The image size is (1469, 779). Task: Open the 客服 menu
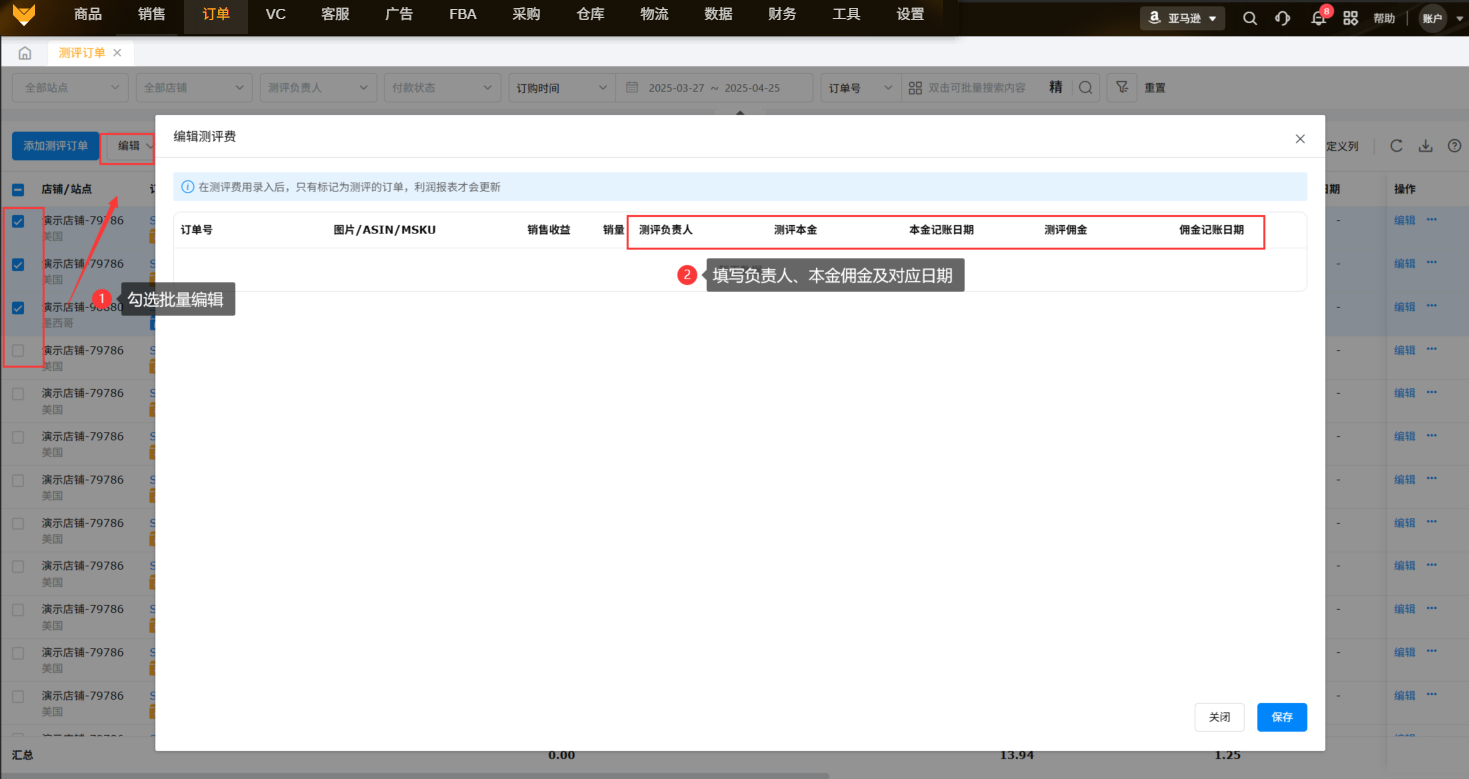pyautogui.click(x=336, y=14)
